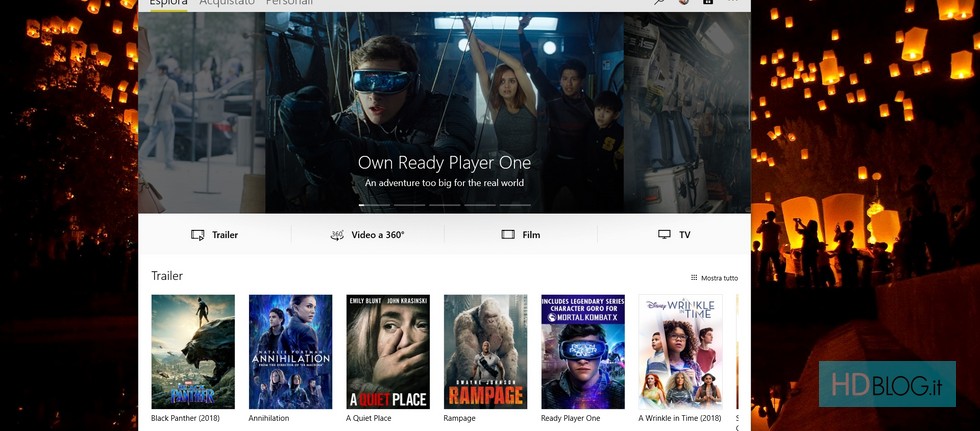Open the Annihilation poster thumbnail

291,352
